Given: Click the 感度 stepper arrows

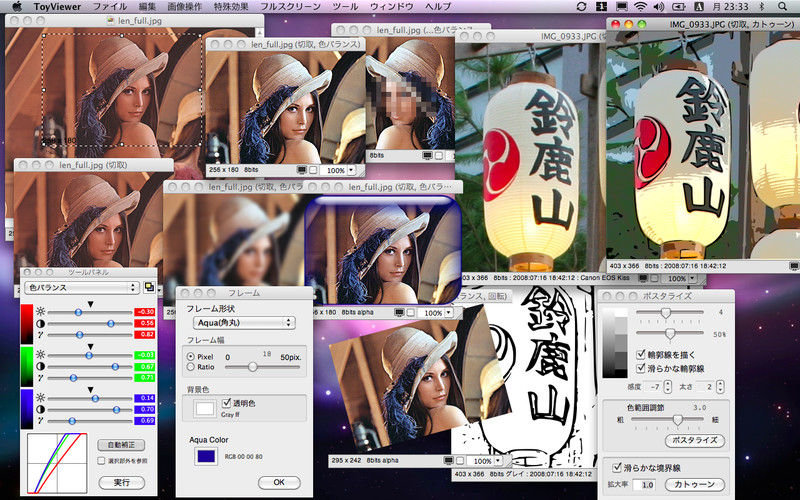Looking at the screenshot, I should coord(668,387).
